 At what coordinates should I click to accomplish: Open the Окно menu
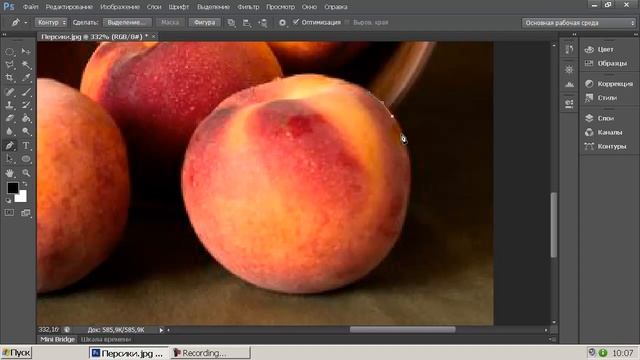point(309,7)
